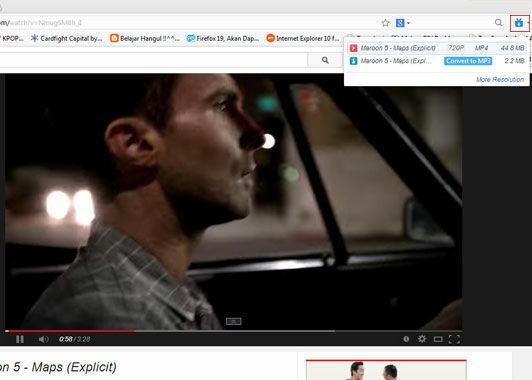The image size is (532, 380).
Task: Pause the video playback
Action: 20,339
